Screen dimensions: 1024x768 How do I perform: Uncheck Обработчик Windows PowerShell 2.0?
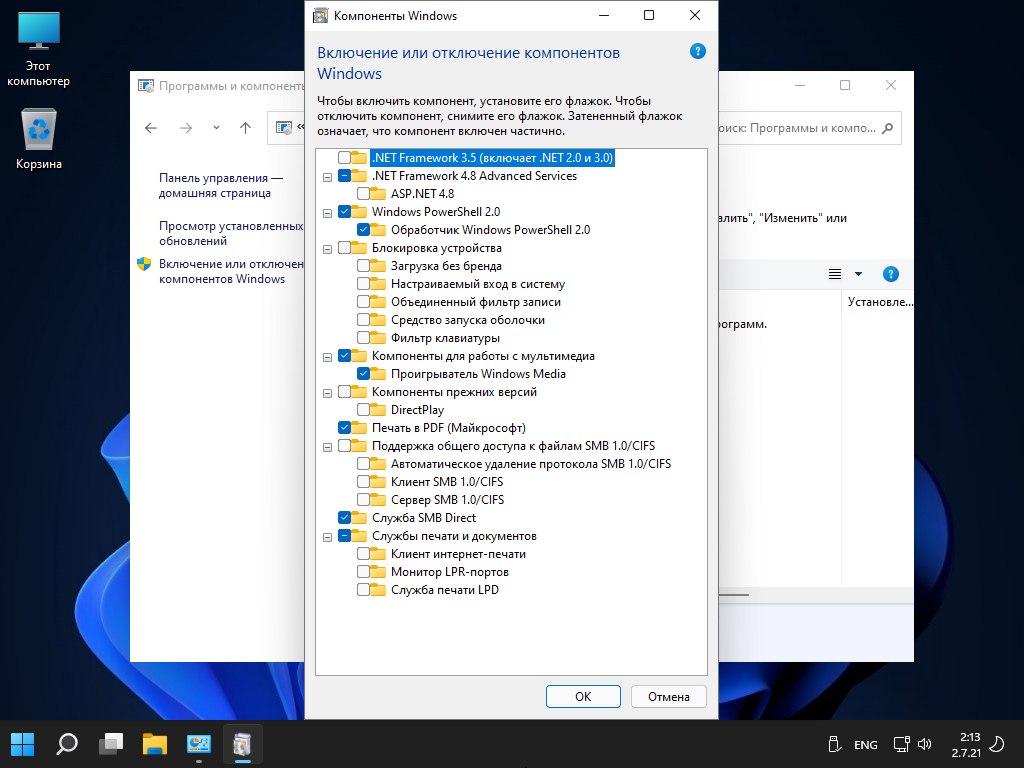click(x=363, y=229)
